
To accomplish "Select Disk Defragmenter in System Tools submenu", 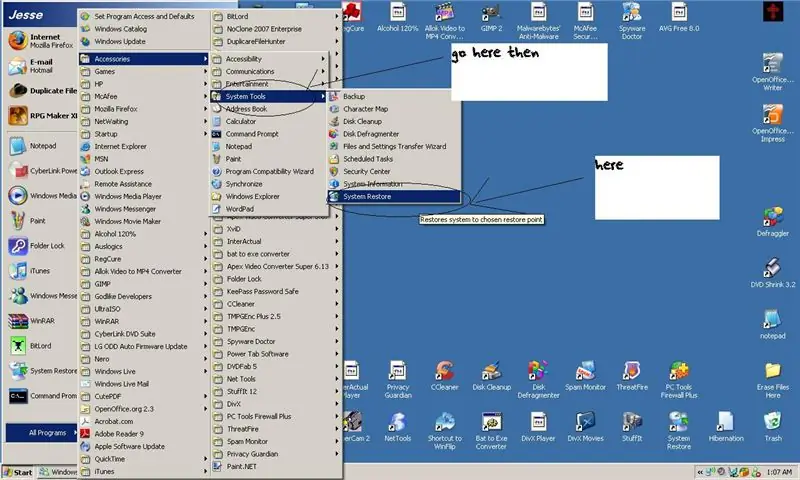I will tap(393, 134).
